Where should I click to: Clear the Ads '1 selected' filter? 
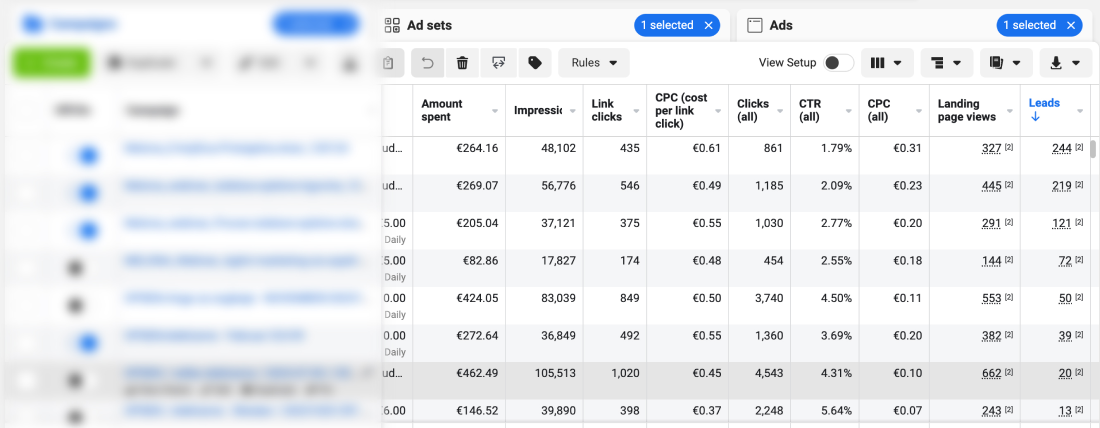click(x=1072, y=25)
